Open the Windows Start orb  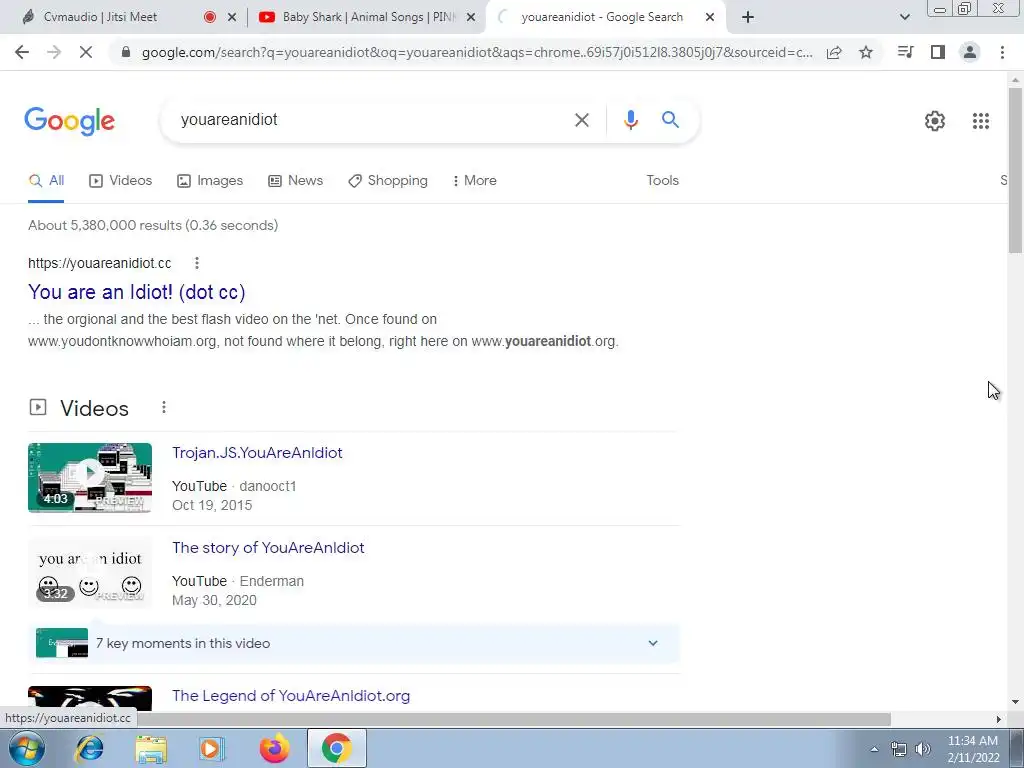[x=27, y=748]
